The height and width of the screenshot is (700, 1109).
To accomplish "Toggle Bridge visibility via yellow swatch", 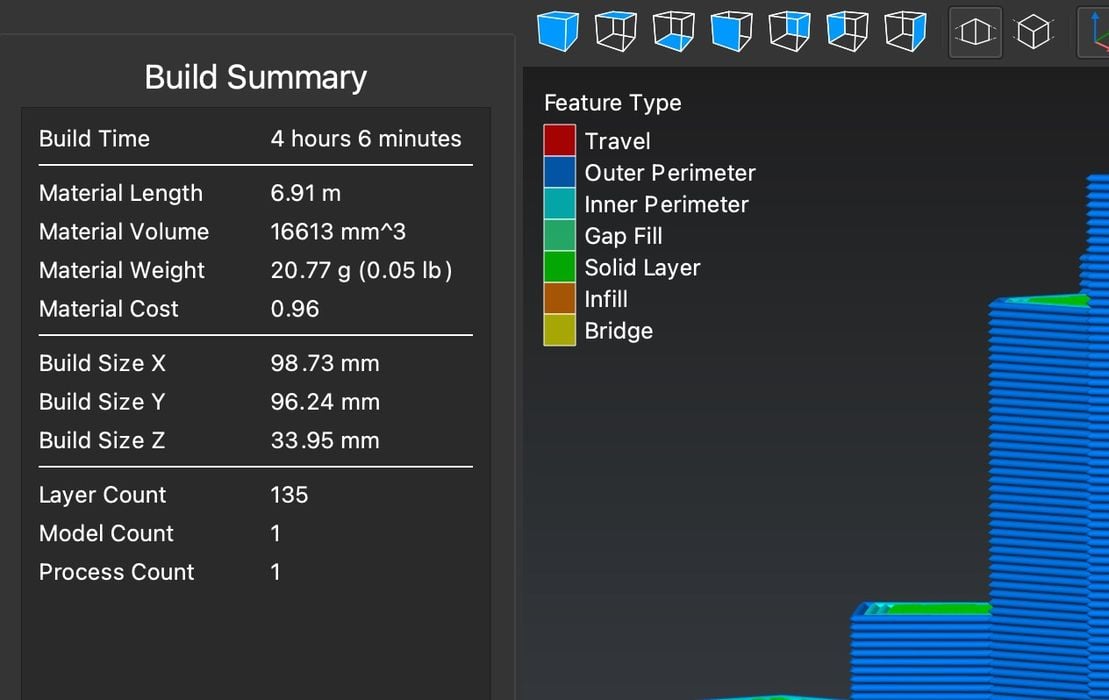I will (558, 330).
